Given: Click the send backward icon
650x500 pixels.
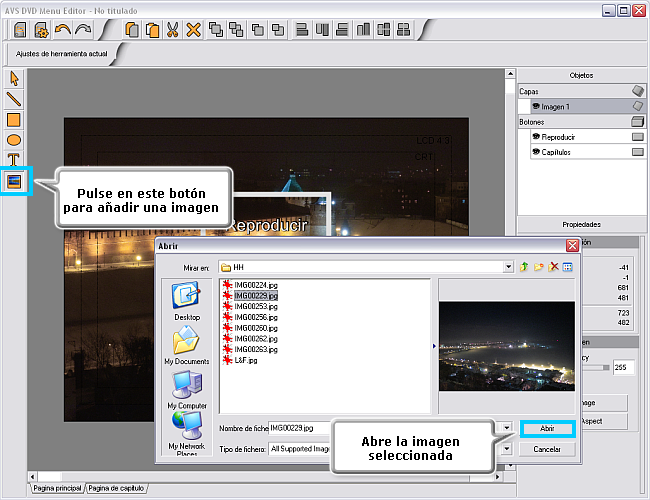Looking at the screenshot, I should tap(278, 30).
